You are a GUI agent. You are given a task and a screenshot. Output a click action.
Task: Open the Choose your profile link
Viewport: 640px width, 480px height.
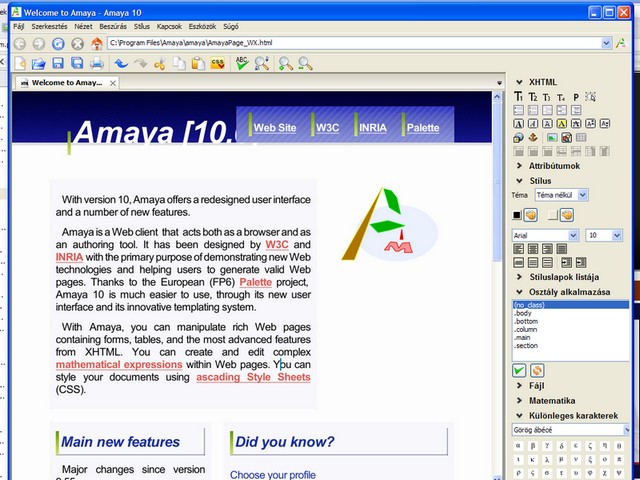[x=273, y=475]
